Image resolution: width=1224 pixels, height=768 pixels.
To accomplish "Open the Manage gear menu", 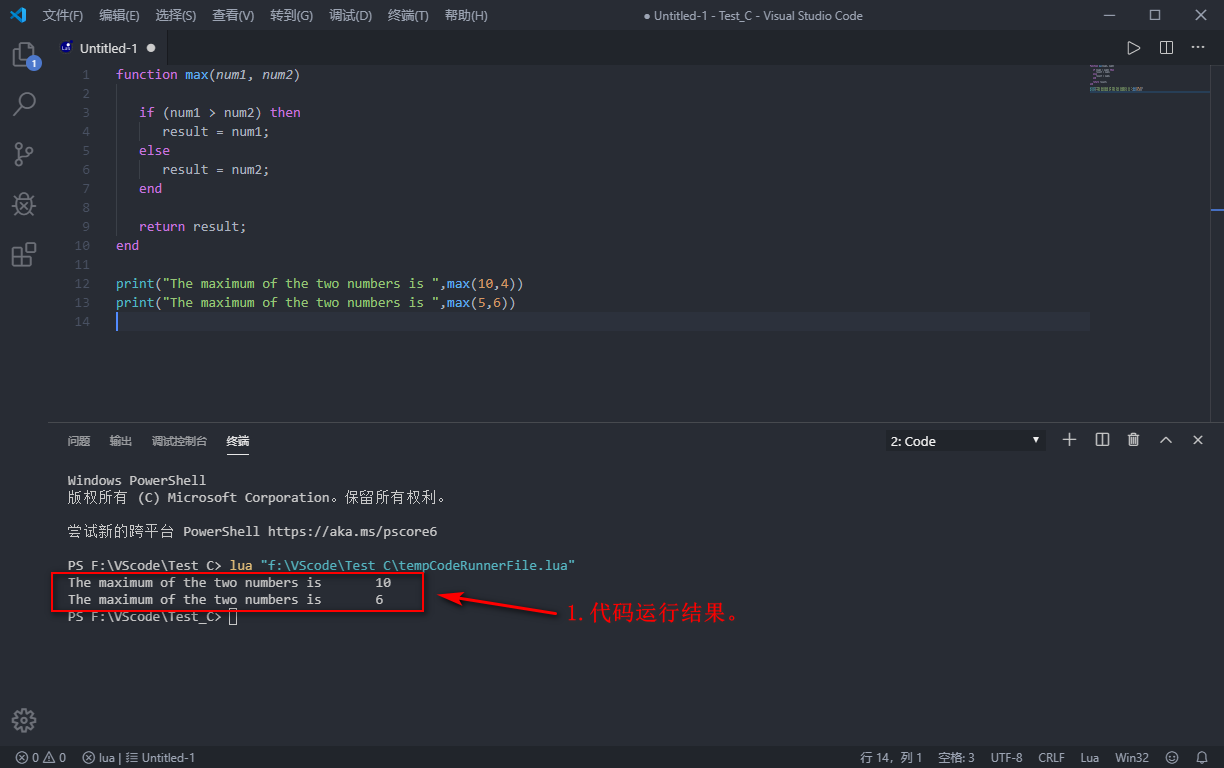I will (x=24, y=719).
